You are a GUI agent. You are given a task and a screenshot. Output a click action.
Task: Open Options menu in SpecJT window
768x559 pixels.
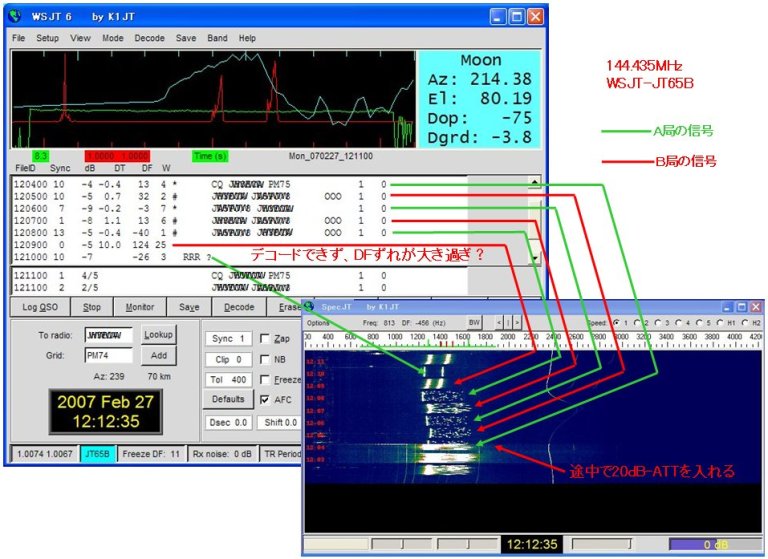coord(318,323)
